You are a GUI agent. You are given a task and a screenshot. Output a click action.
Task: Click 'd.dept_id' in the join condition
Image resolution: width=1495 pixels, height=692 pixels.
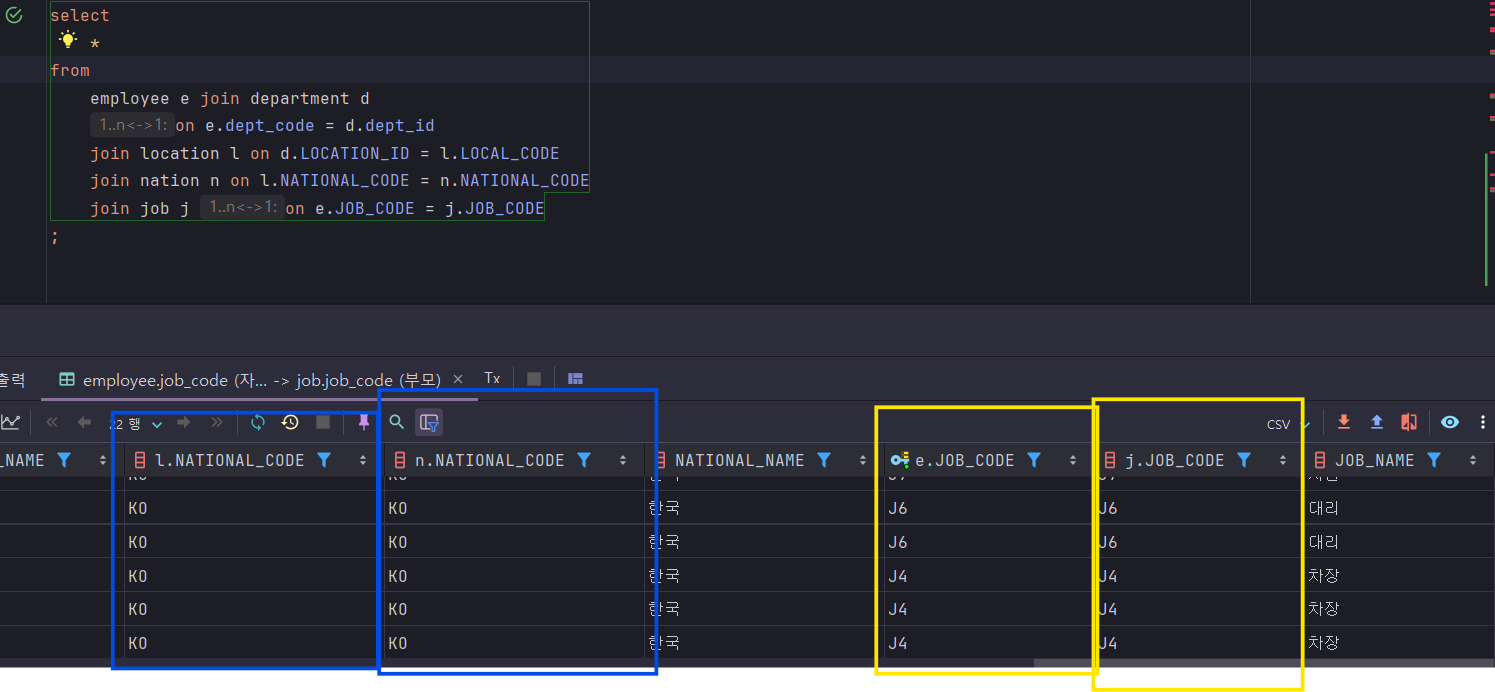coord(390,126)
